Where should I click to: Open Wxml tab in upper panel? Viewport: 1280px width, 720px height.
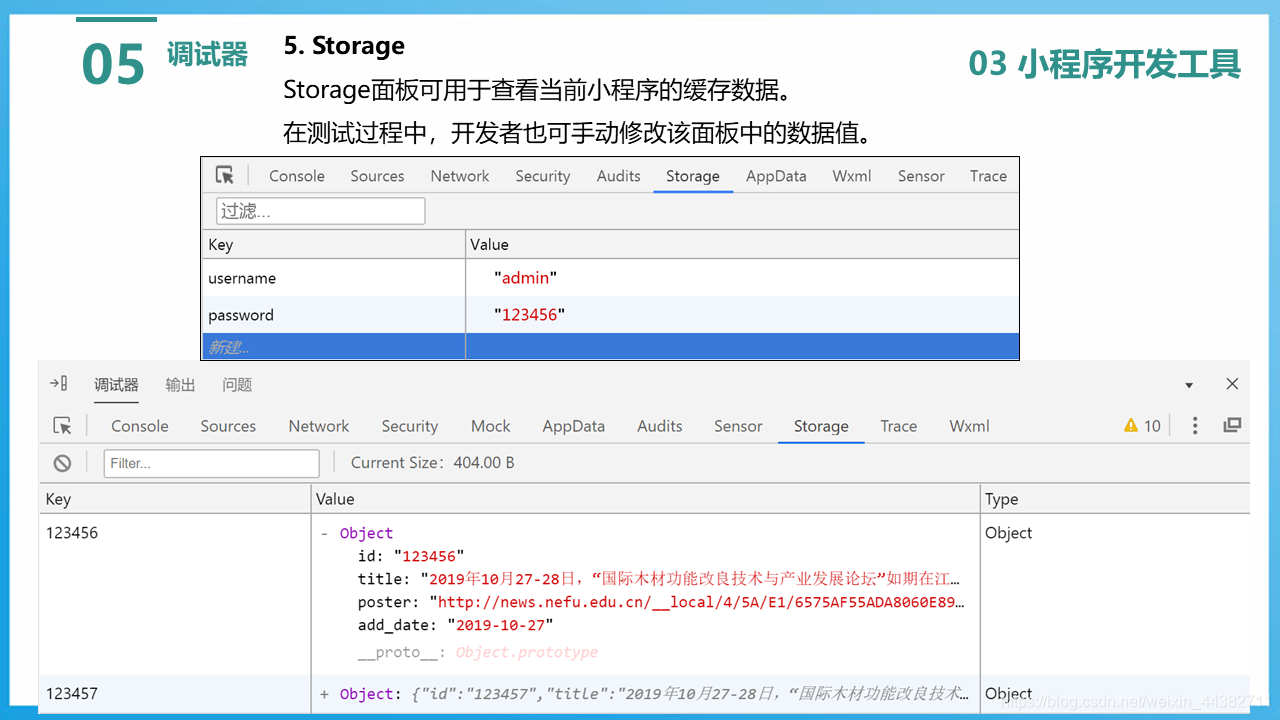coord(852,176)
